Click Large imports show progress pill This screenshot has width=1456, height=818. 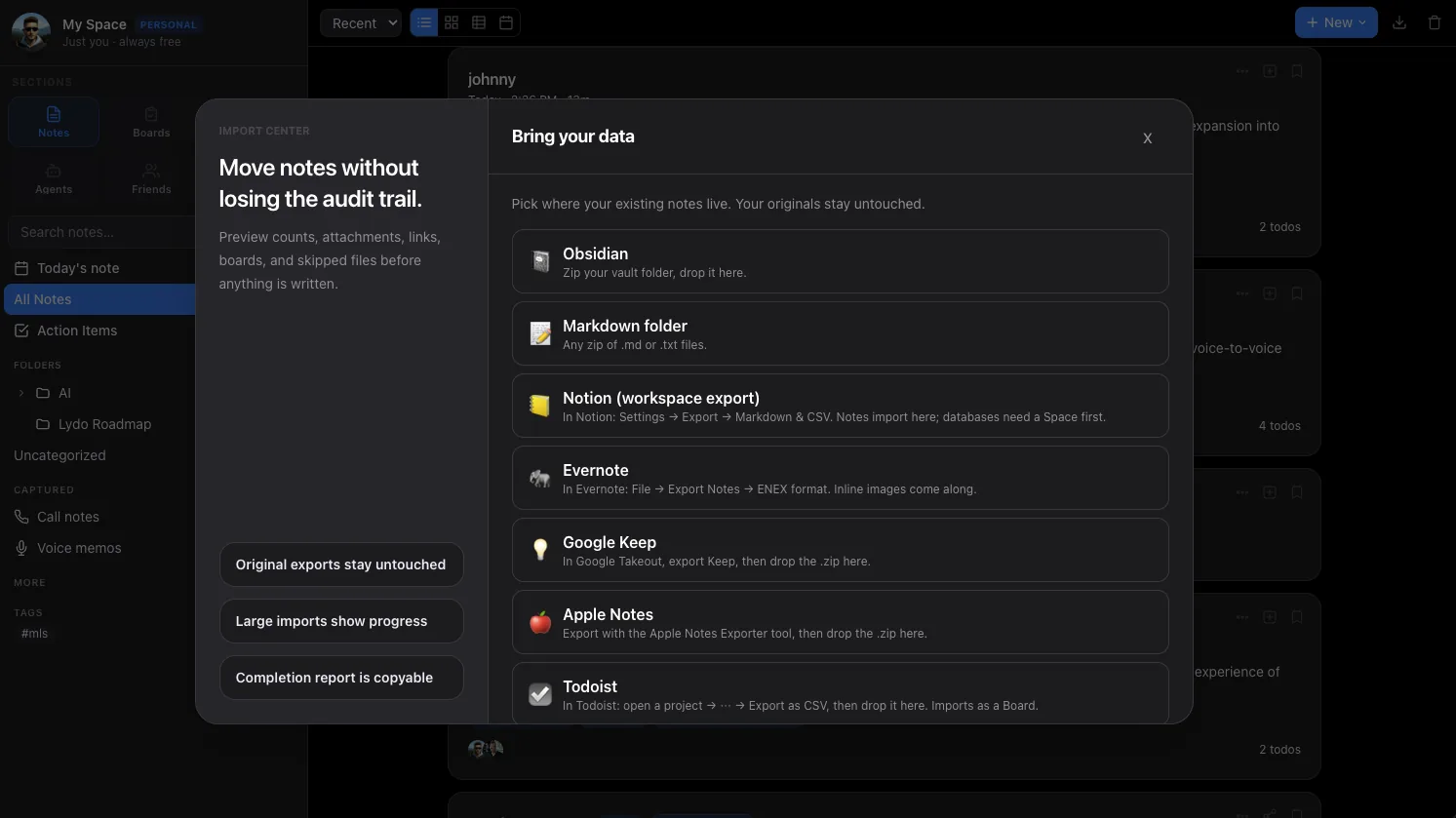341,621
